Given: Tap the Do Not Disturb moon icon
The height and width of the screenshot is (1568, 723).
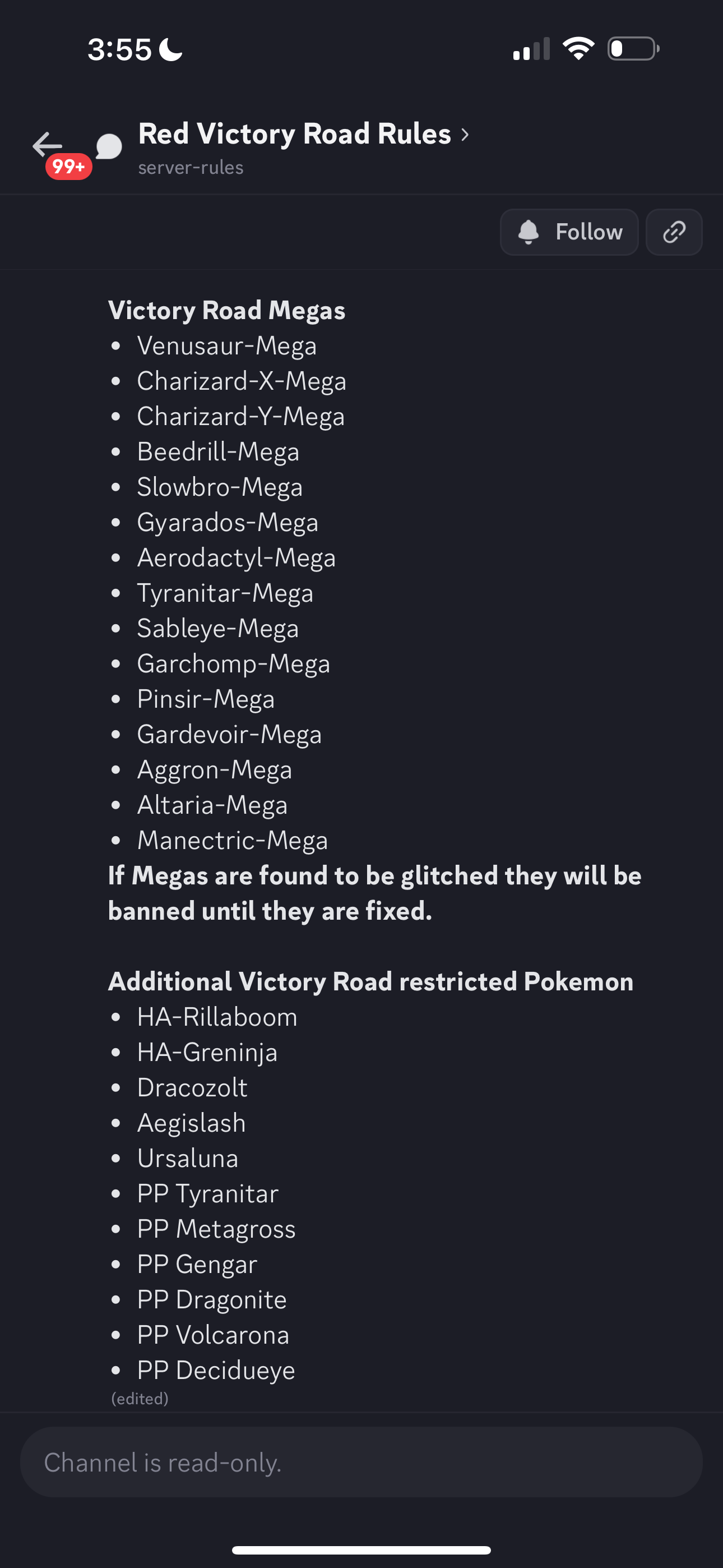Looking at the screenshot, I should coord(170,49).
